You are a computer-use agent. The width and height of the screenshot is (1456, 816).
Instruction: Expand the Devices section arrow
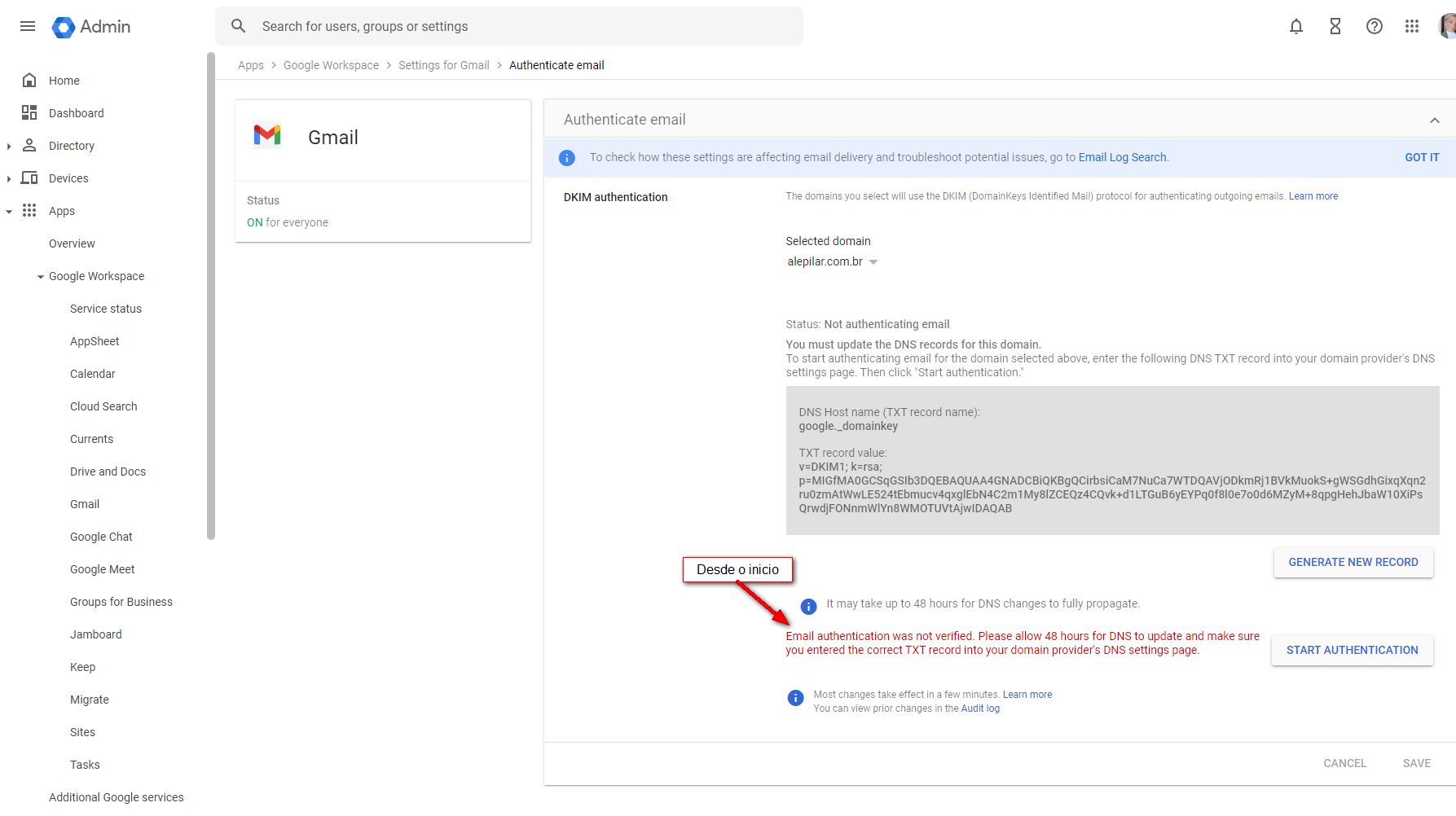pos(9,178)
